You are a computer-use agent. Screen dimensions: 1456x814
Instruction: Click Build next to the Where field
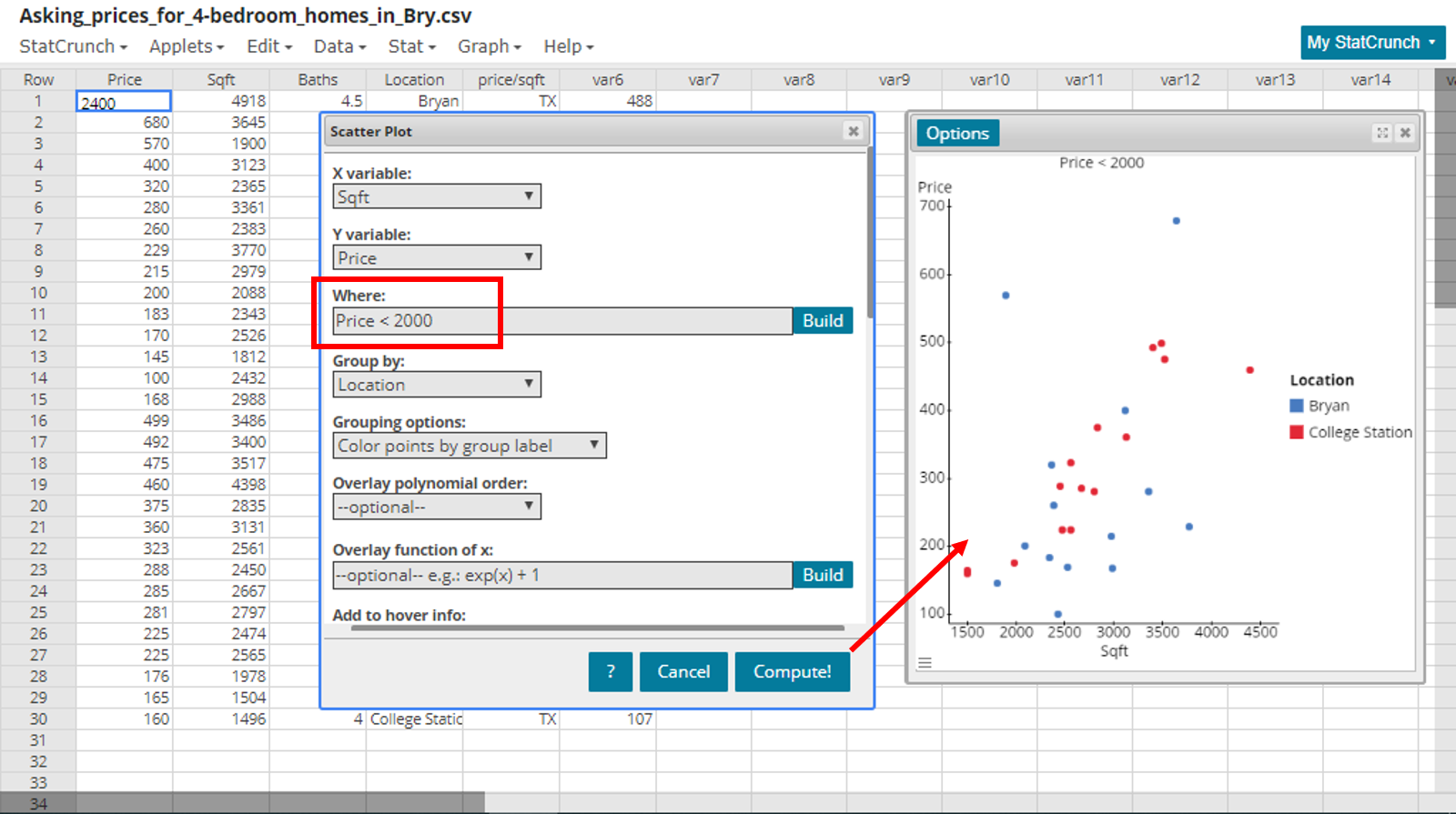click(x=823, y=321)
